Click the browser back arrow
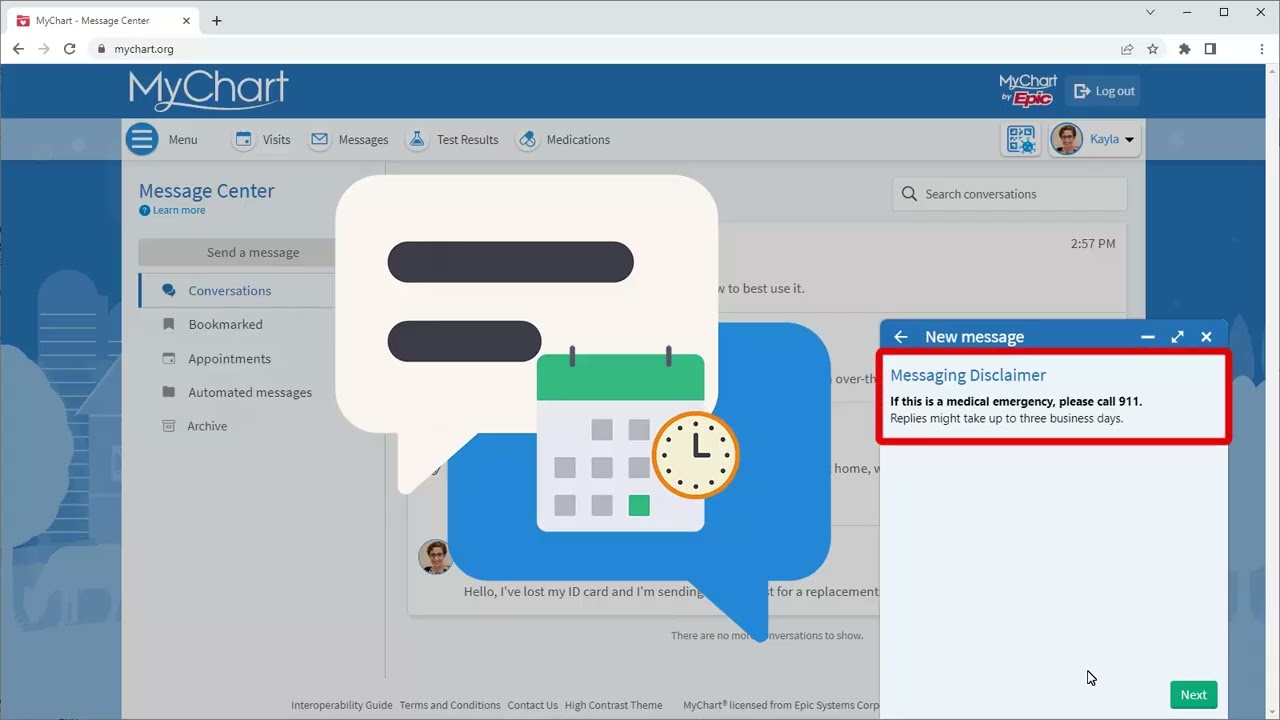Screen dimensions: 1280x720 tap(18, 49)
